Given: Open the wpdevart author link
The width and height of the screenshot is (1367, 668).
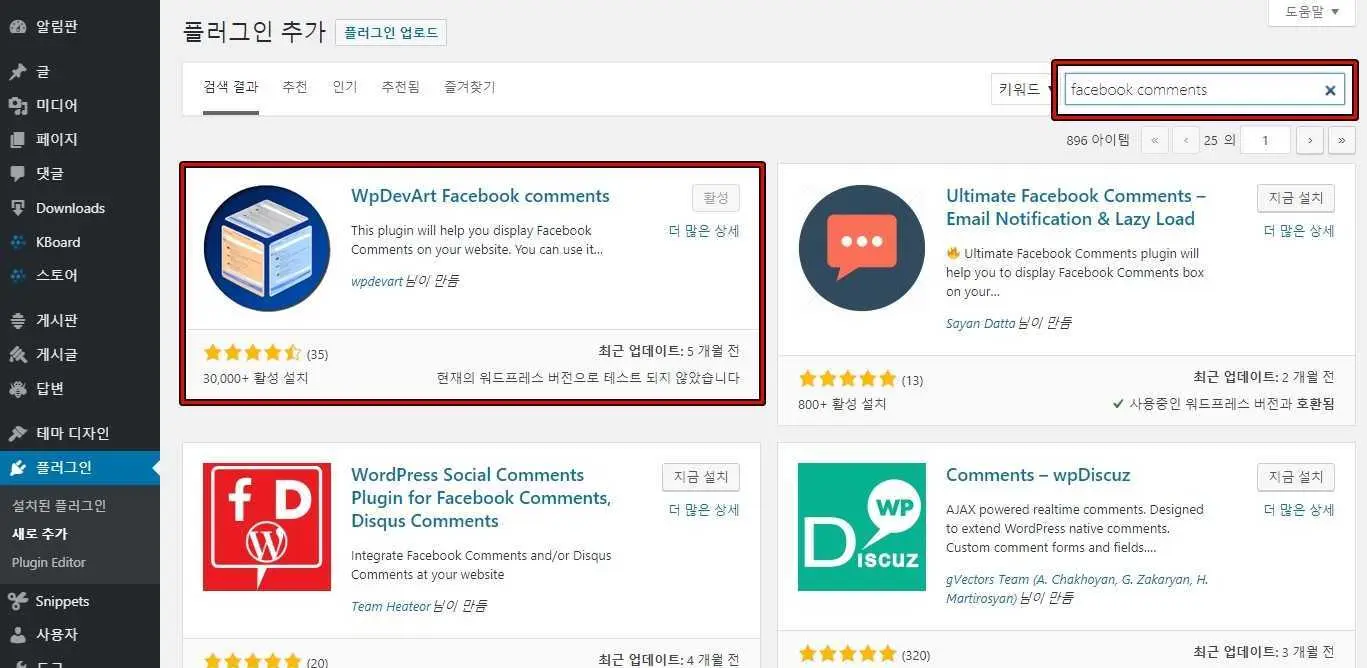Looking at the screenshot, I should click(377, 281).
